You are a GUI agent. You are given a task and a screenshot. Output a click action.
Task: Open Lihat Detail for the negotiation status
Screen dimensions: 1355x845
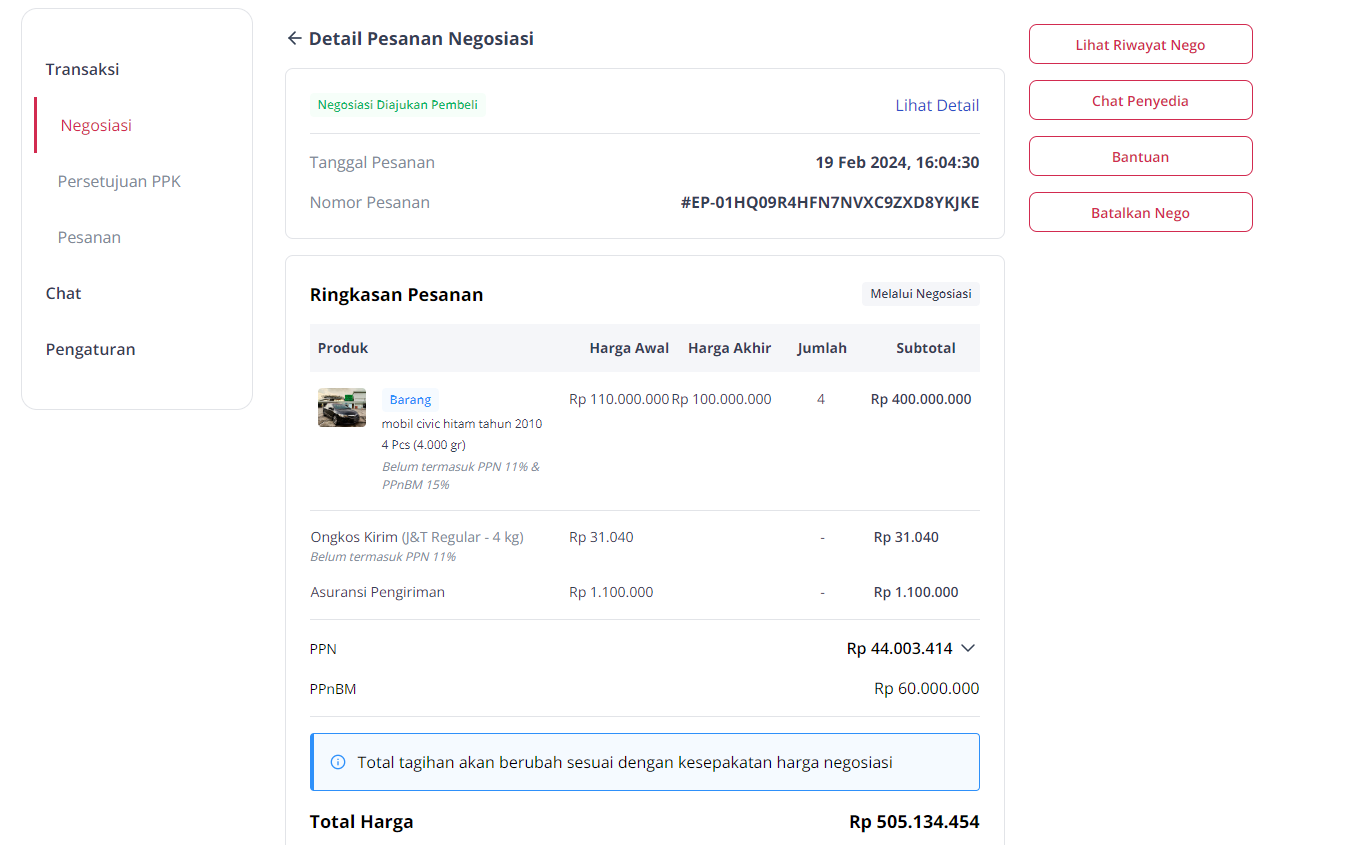(x=937, y=105)
